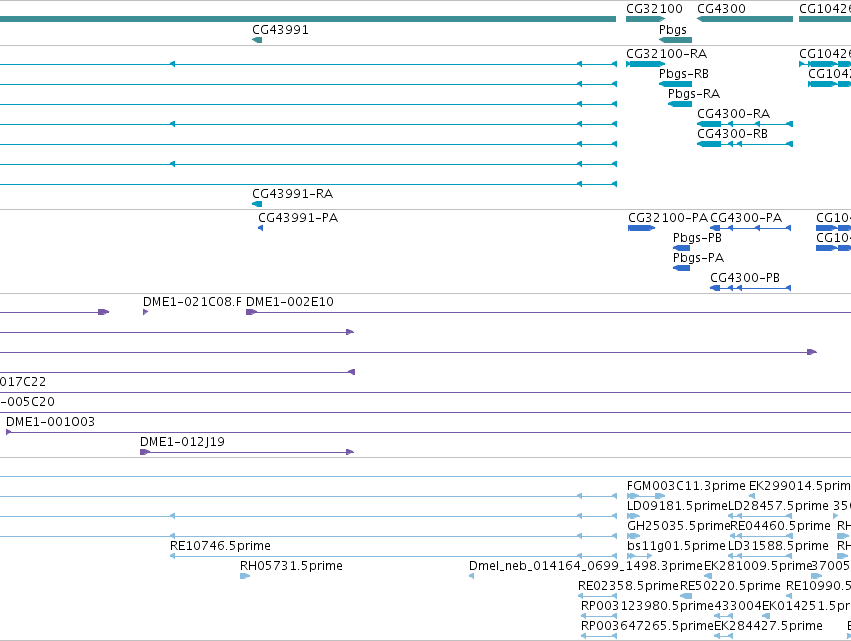Screen dimensions: 851x641
Task: Click the RE04460.5prime EST label
Action: 780,526
